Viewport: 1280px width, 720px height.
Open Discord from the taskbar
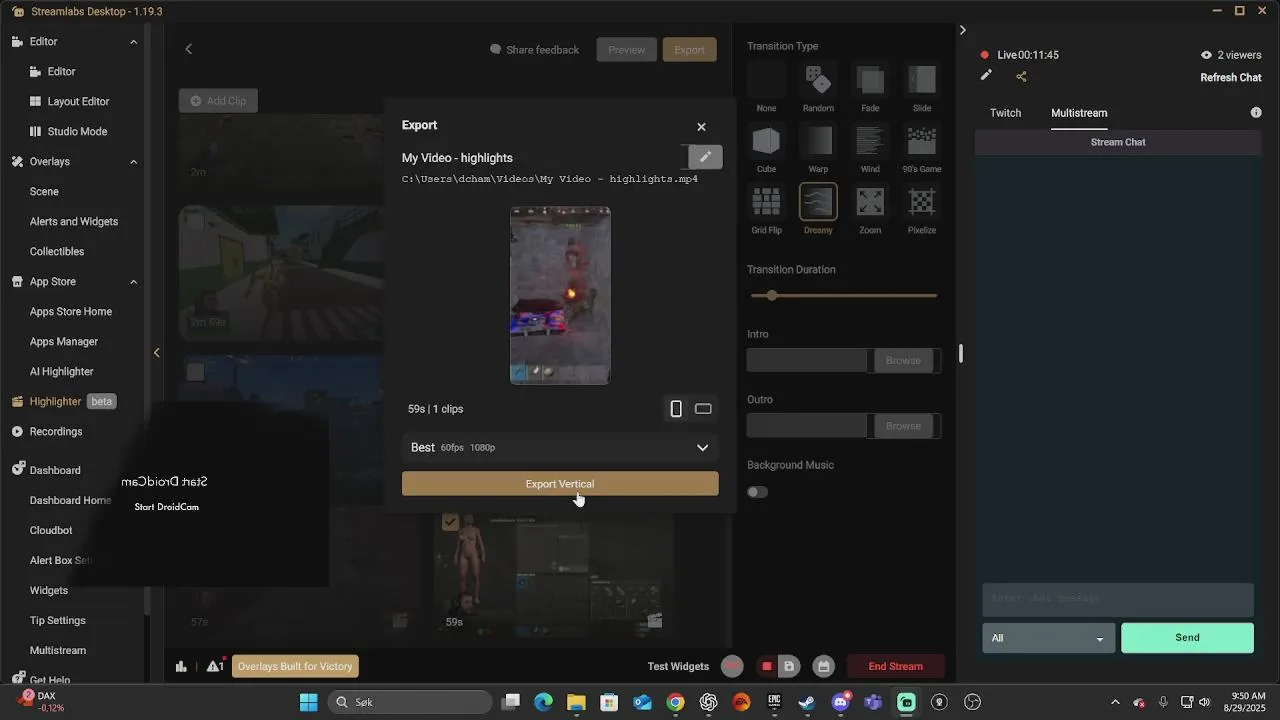point(839,702)
